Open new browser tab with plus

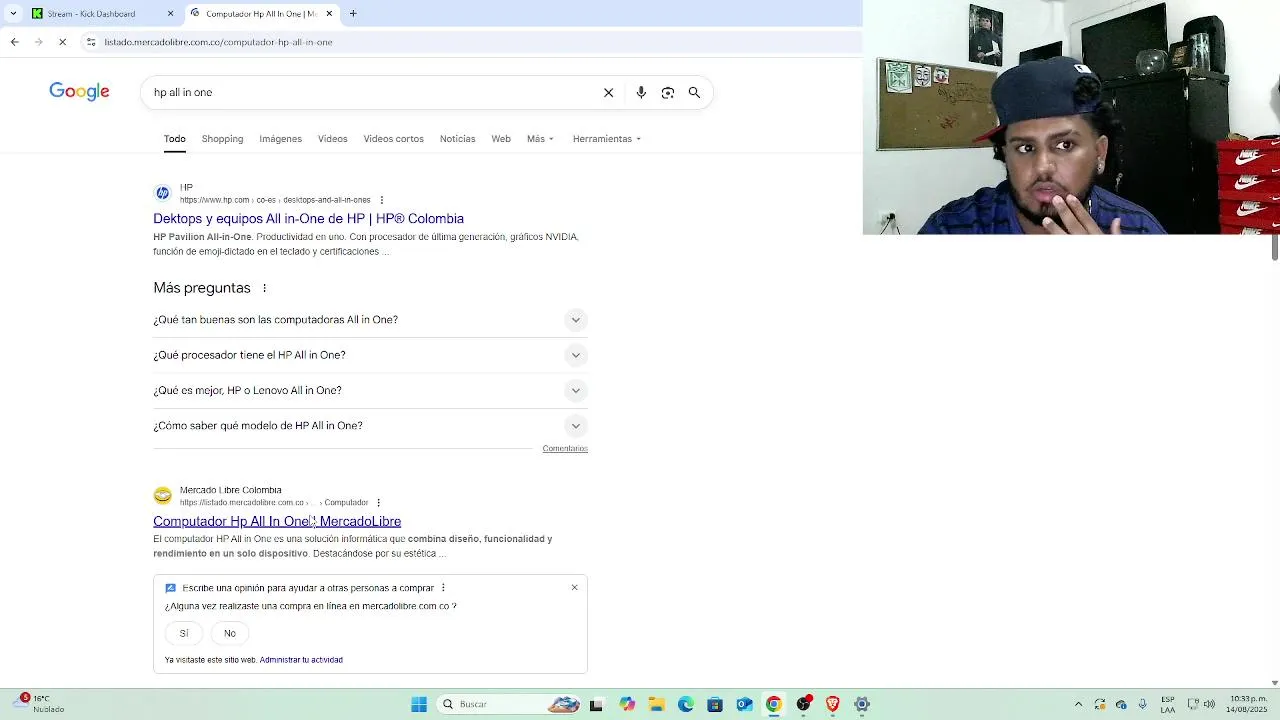click(353, 14)
